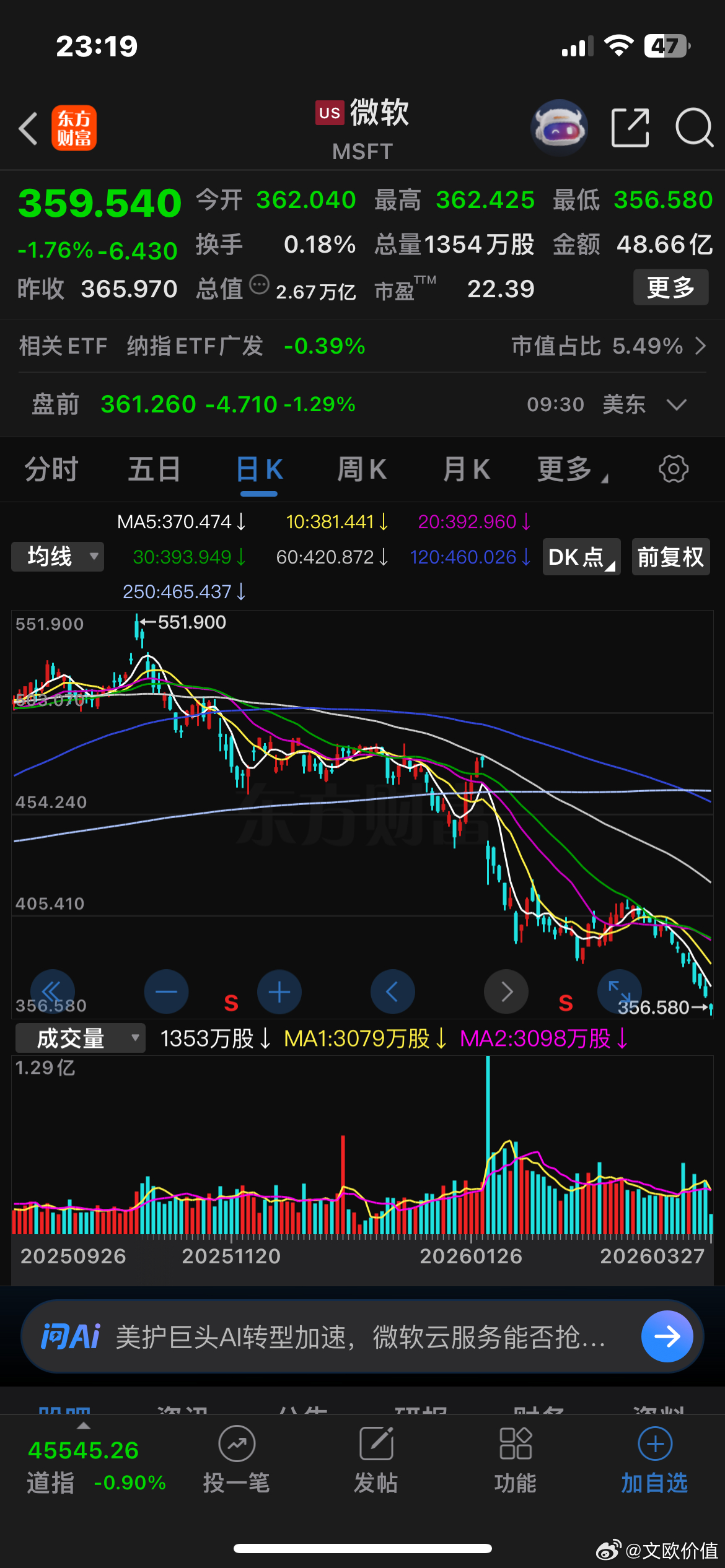Tap the 250:465.437 MA label
Screen dimensions: 725x1568
184,591
